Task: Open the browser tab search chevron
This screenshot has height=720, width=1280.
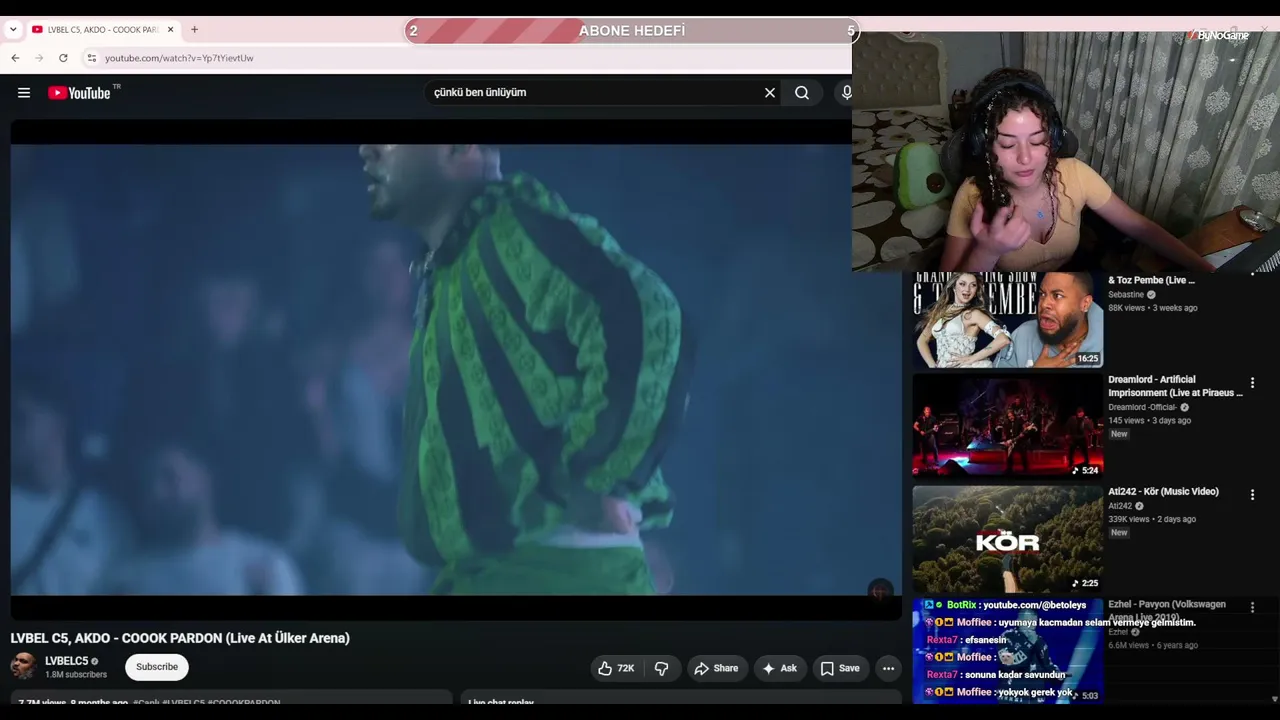Action: (x=13, y=30)
